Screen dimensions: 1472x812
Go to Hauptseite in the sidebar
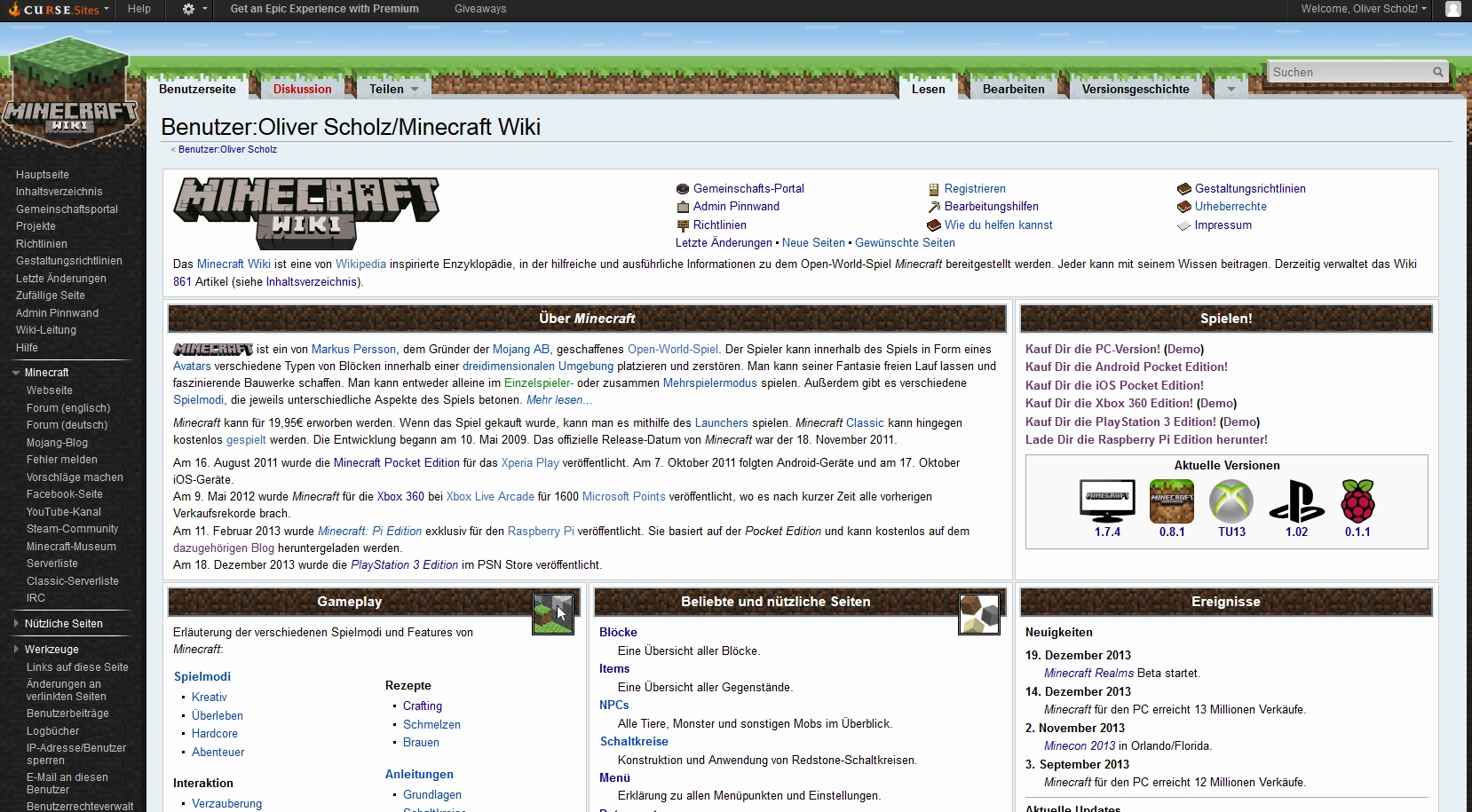(x=43, y=175)
